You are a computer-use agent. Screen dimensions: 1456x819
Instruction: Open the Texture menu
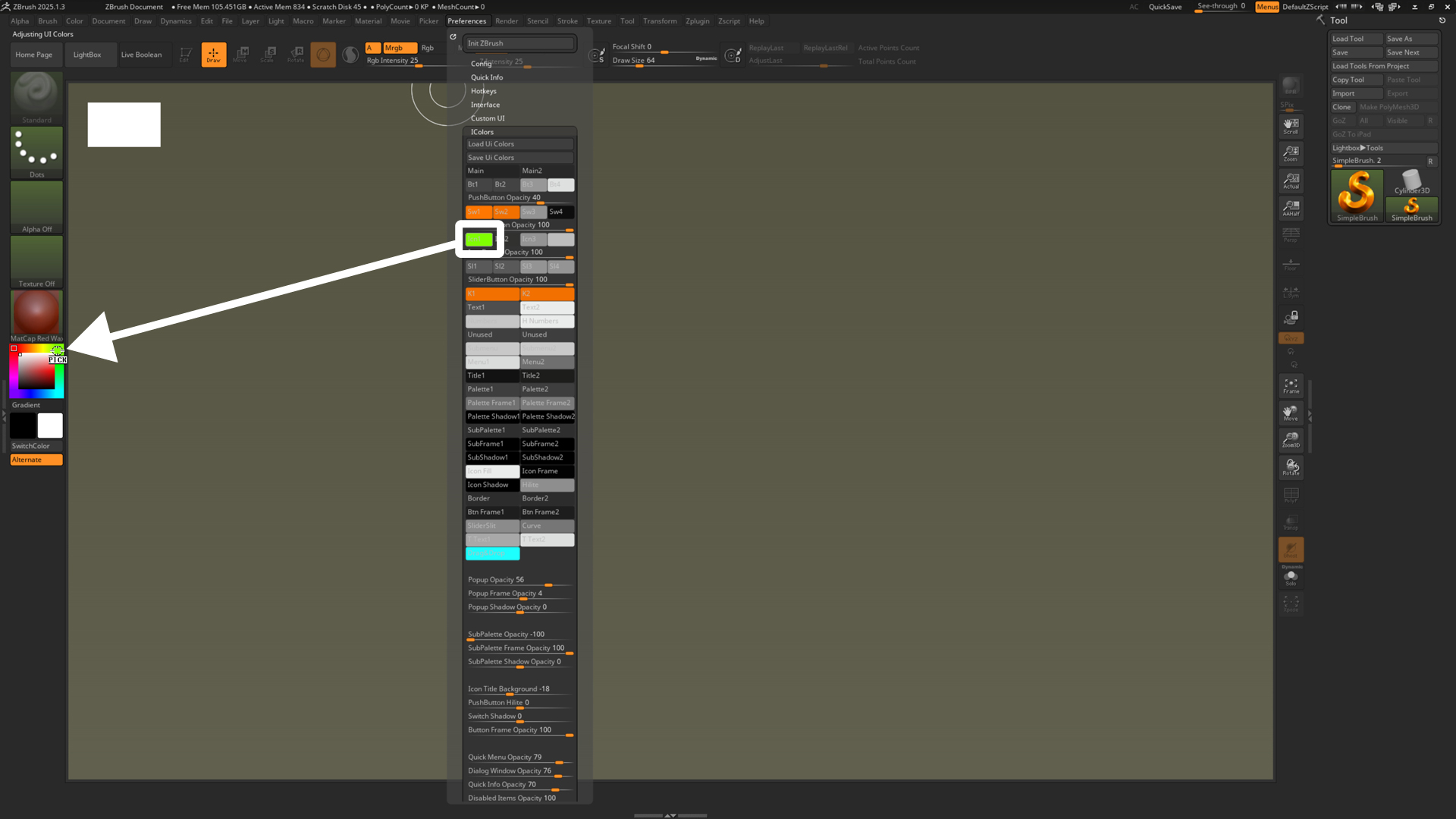(598, 21)
